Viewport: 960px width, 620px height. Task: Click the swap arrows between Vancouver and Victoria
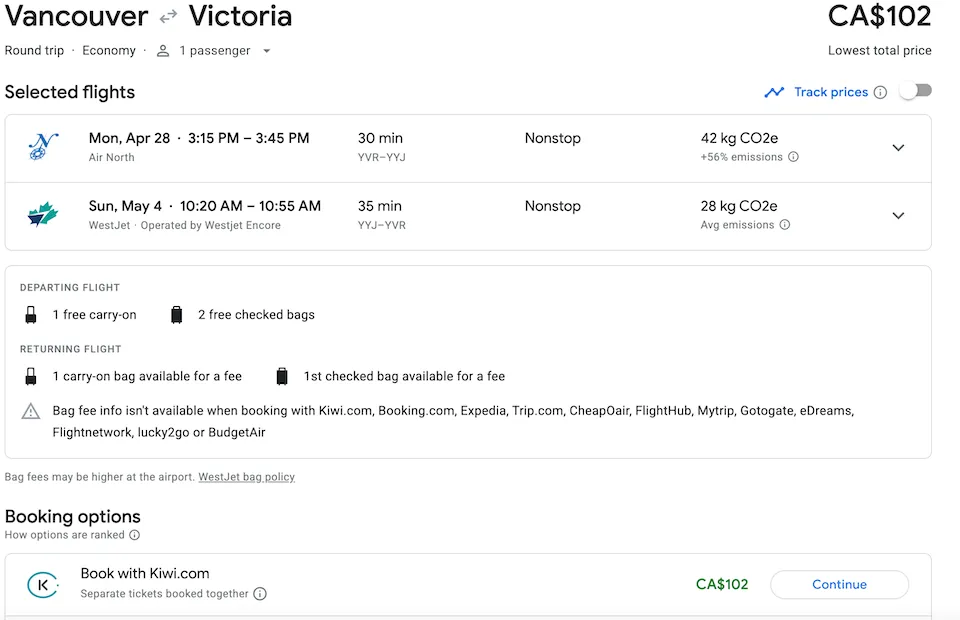coord(168,17)
